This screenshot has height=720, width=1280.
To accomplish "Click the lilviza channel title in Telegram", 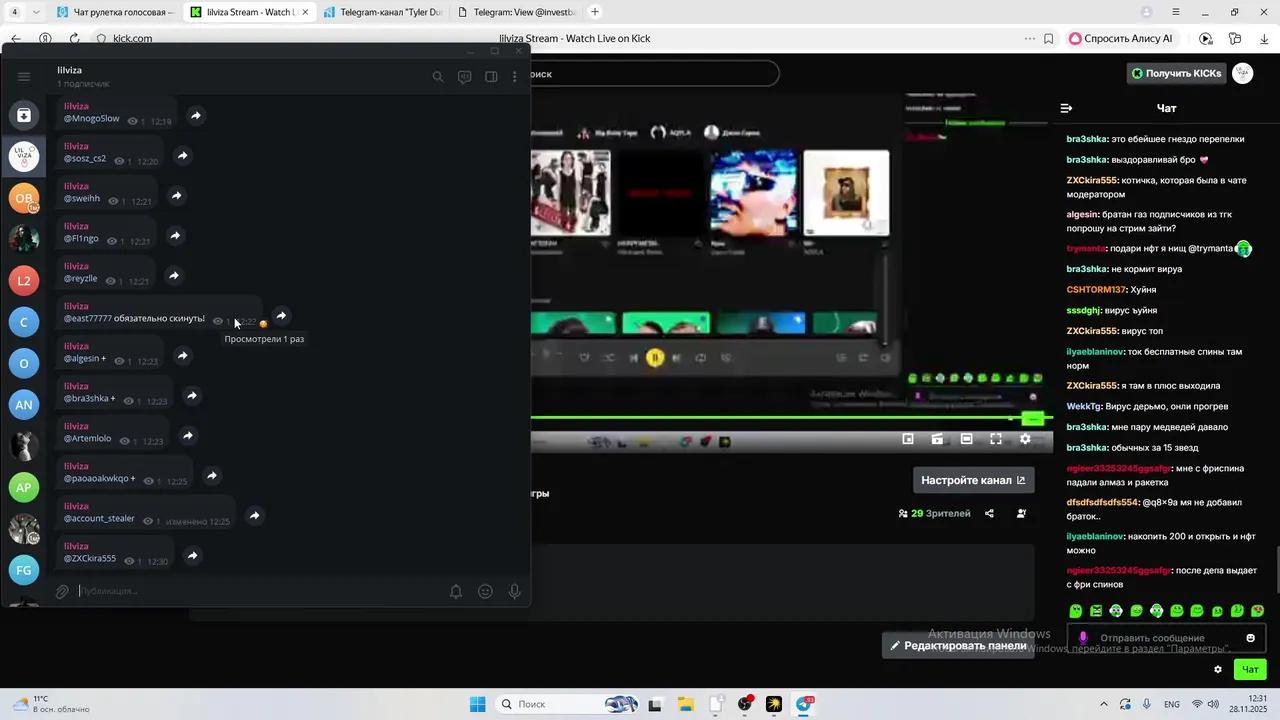I will [x=70, y=70].
